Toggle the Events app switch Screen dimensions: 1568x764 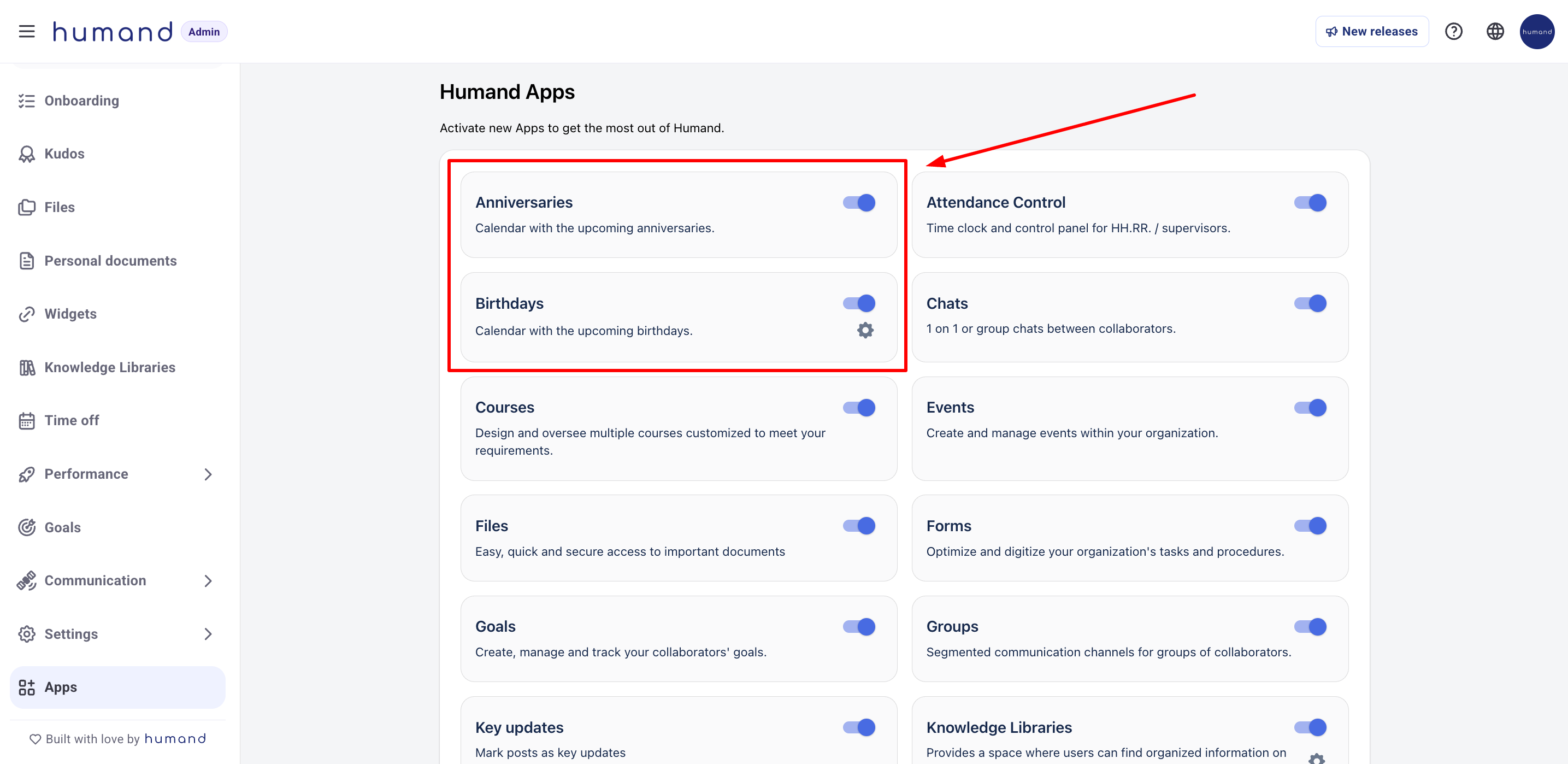pyautogui.click(x=1310, y=407)
